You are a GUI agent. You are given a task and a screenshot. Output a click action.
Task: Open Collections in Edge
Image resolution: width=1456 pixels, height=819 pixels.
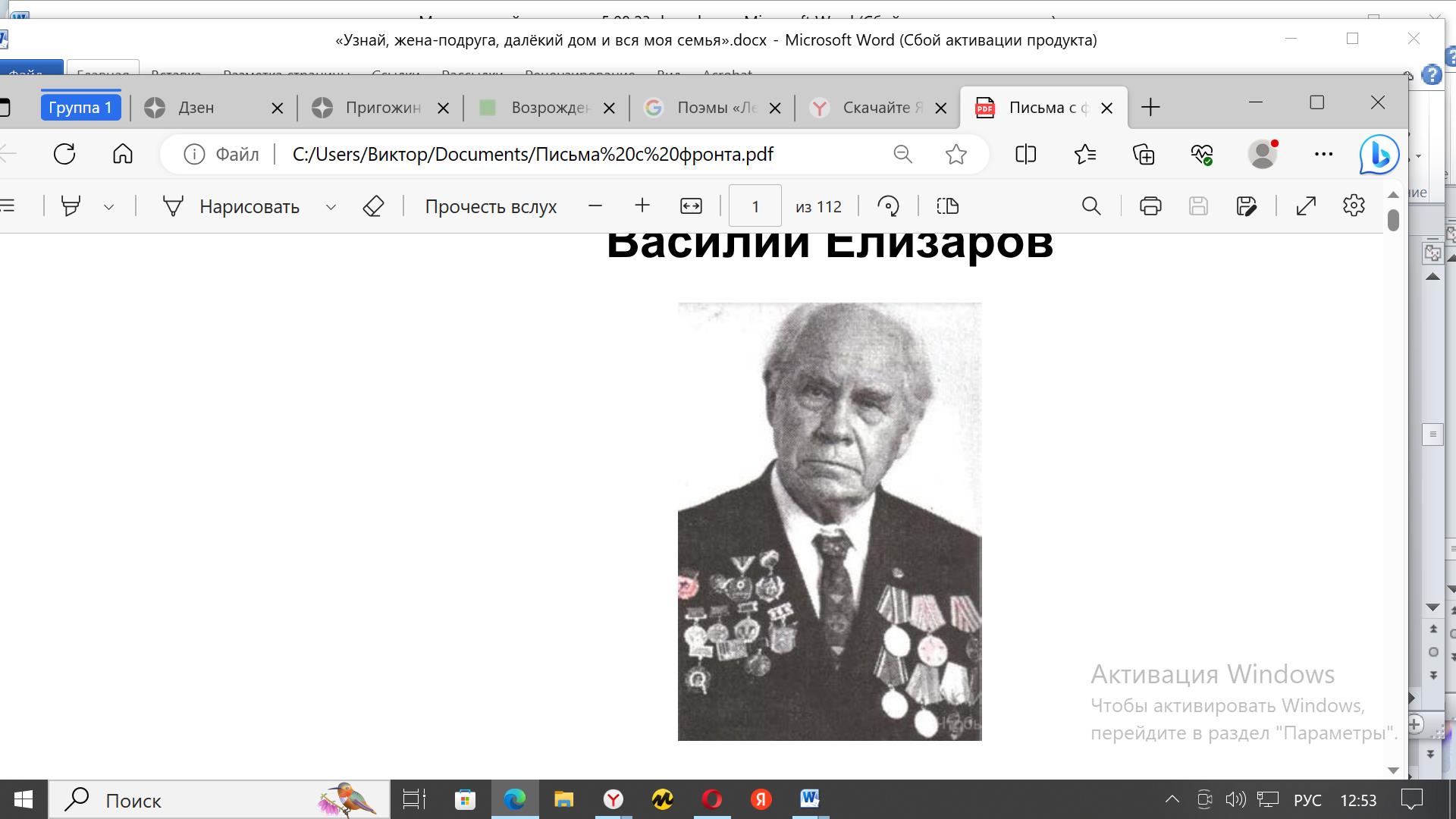click(1144, 154)
